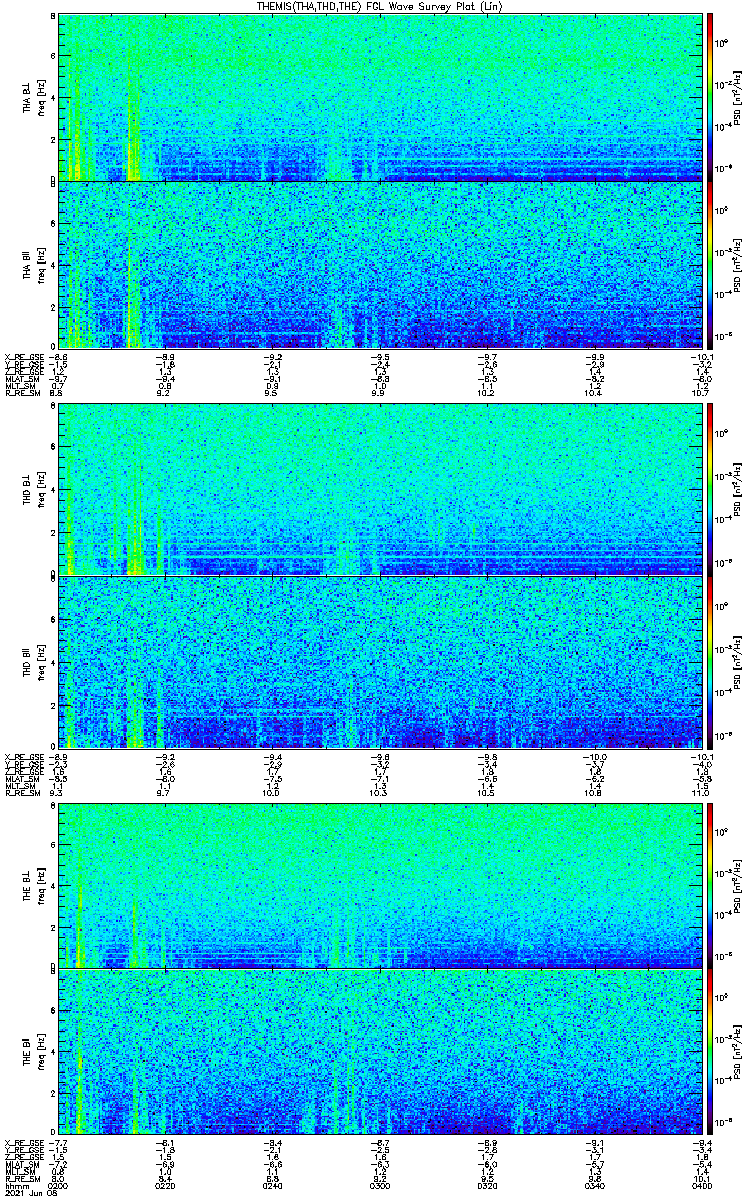Screen dimensions: 750x1200
Task: Click the color bar beside THA B-perpendicular panel
Action: pos(710,97)
